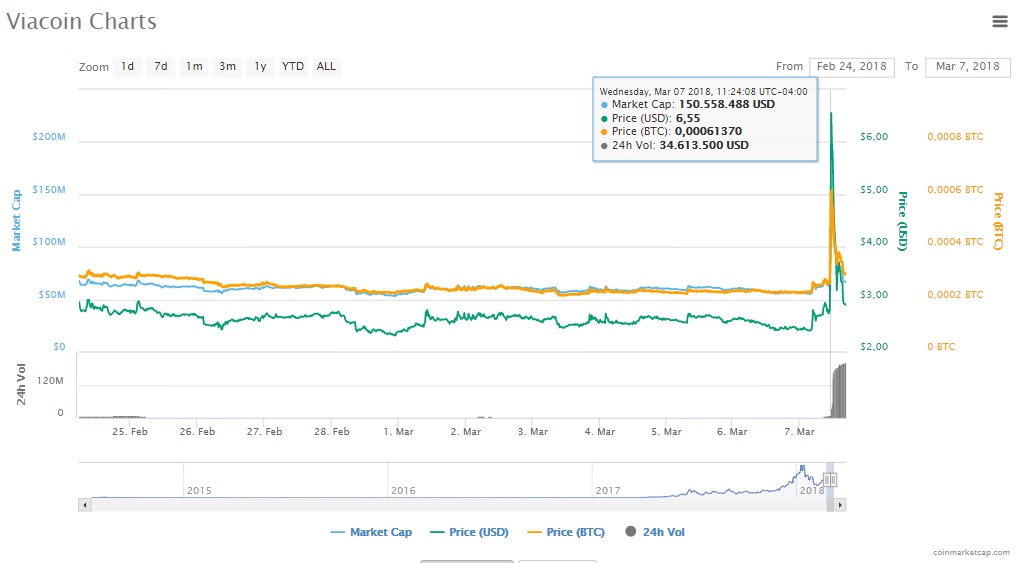The width and height of the screenshot is (1033, 563).
Task: Click the Market Cap value in tooltip
Action: (x=727, y=105)
